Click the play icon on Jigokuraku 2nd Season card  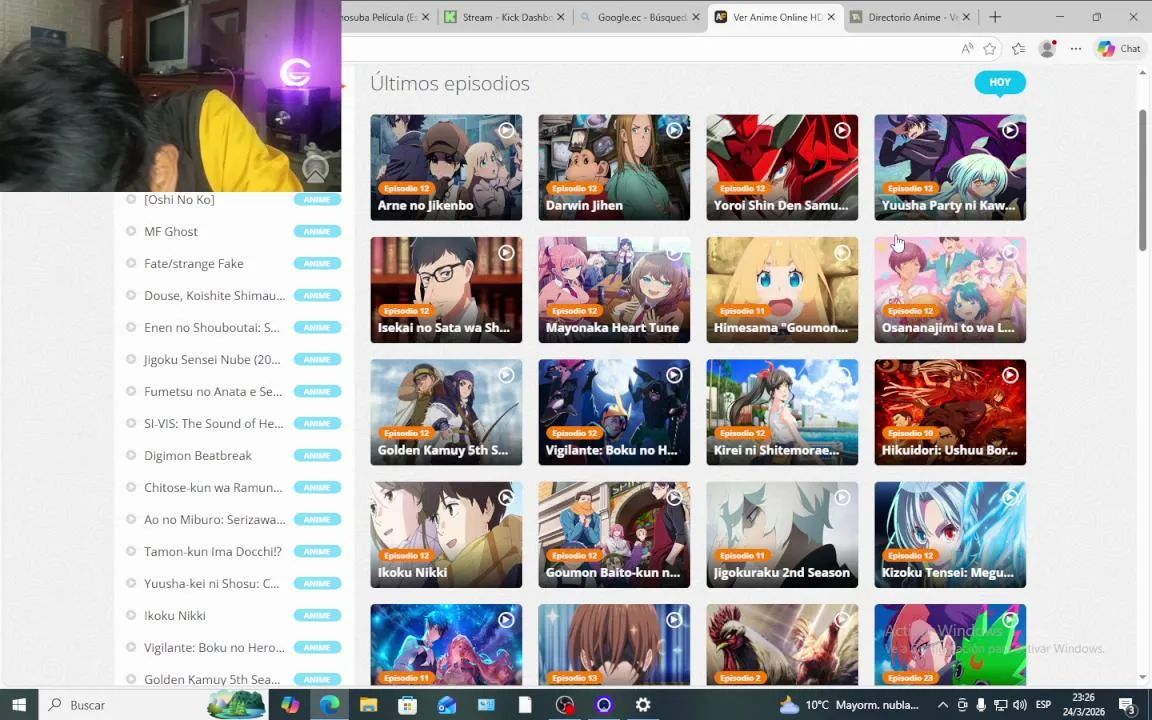[842, 497]
